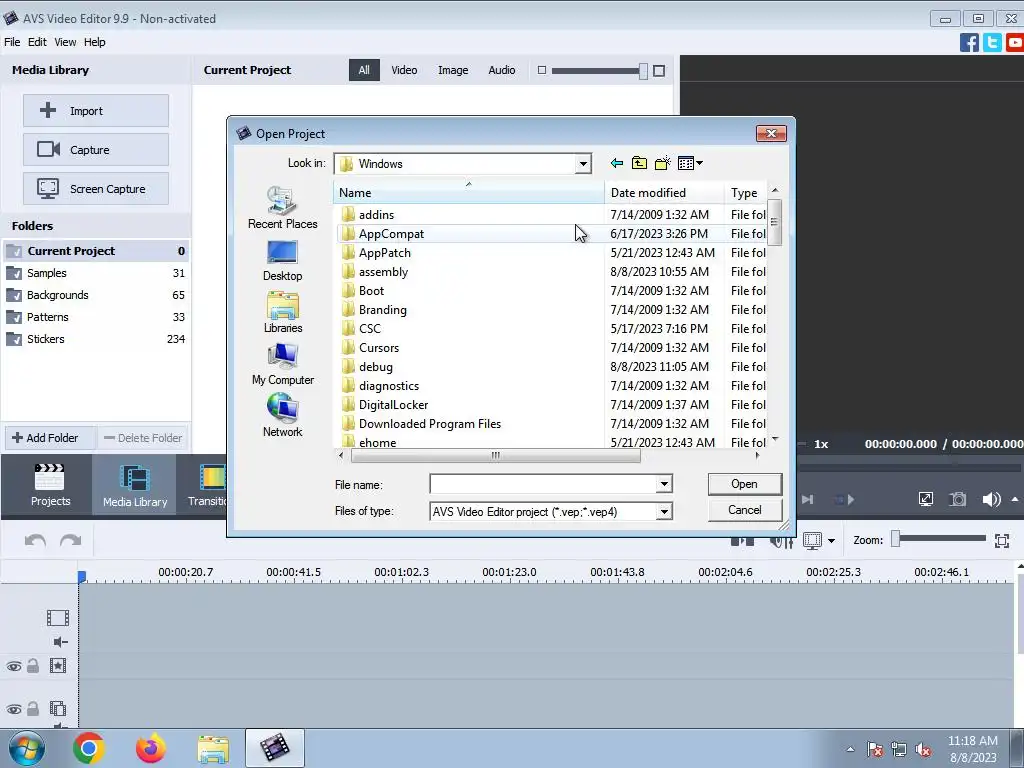This screenshot has height=768, width=1024.
Task: Open the timeline view mode dropdown arrow
Action: 831,541
